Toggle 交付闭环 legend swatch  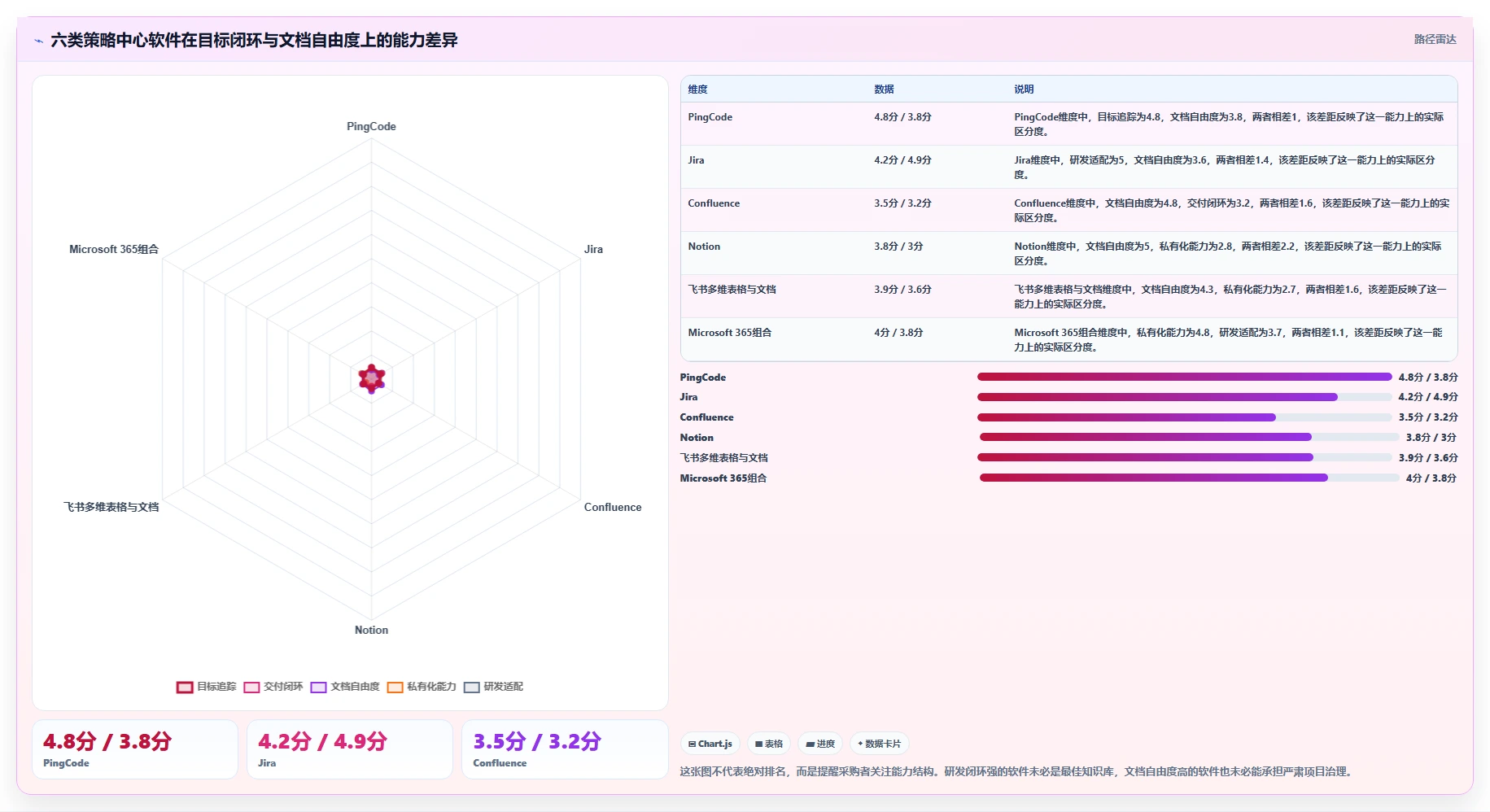coord(251,688)
